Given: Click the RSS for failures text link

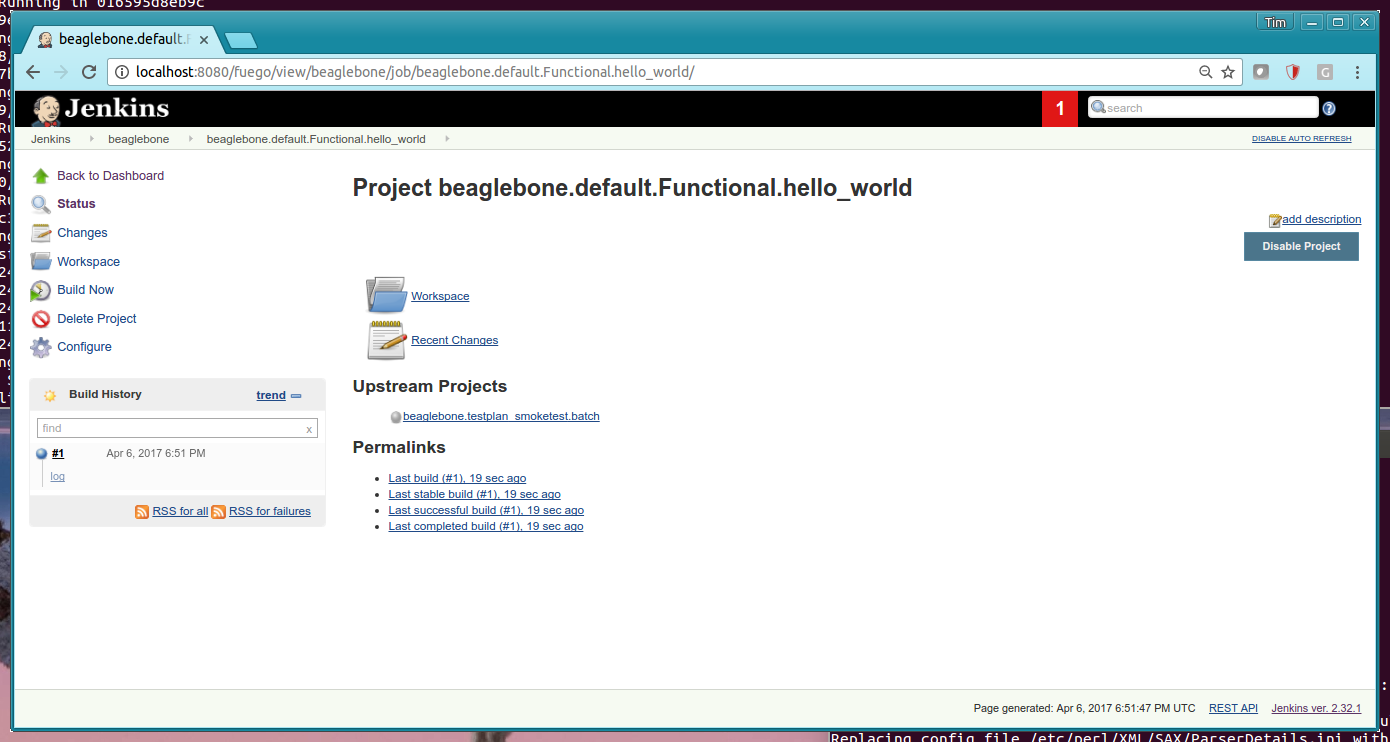Looking at the screenshot, I should tap(270, 511).
